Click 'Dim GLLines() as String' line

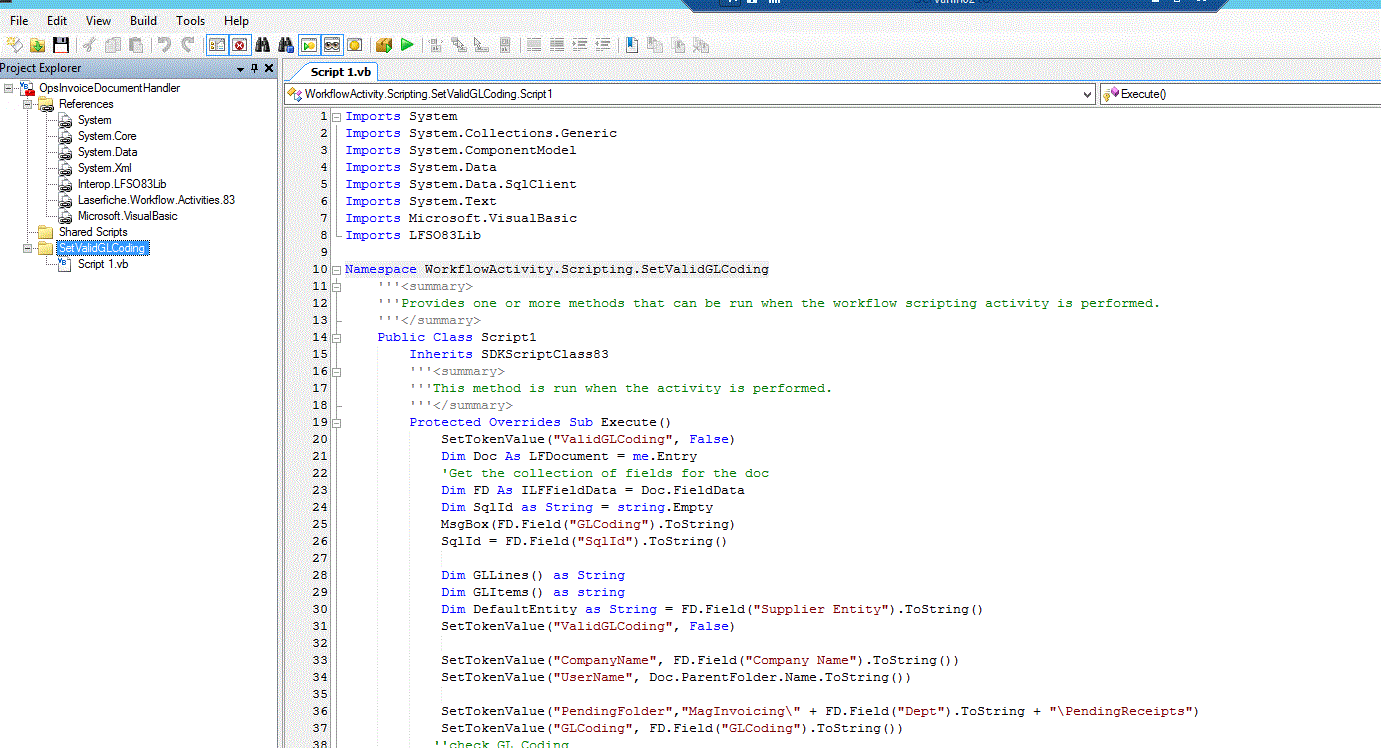pyautogui.click(x=533, y=575)
